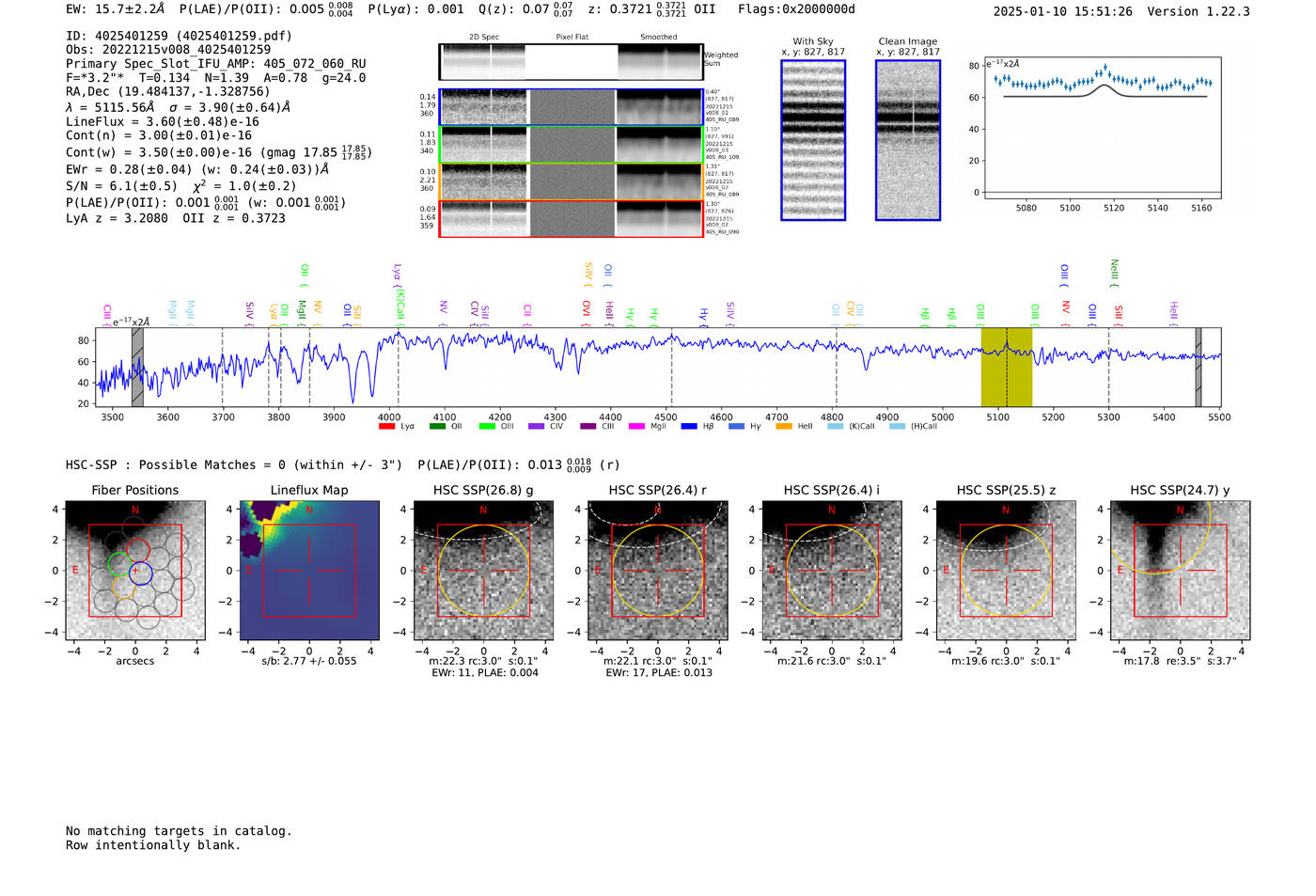The width and height of the screenshot is (1316, 896).
Task: Open the HSC SSP(25.5) z image
Action: pos(1006,571)
